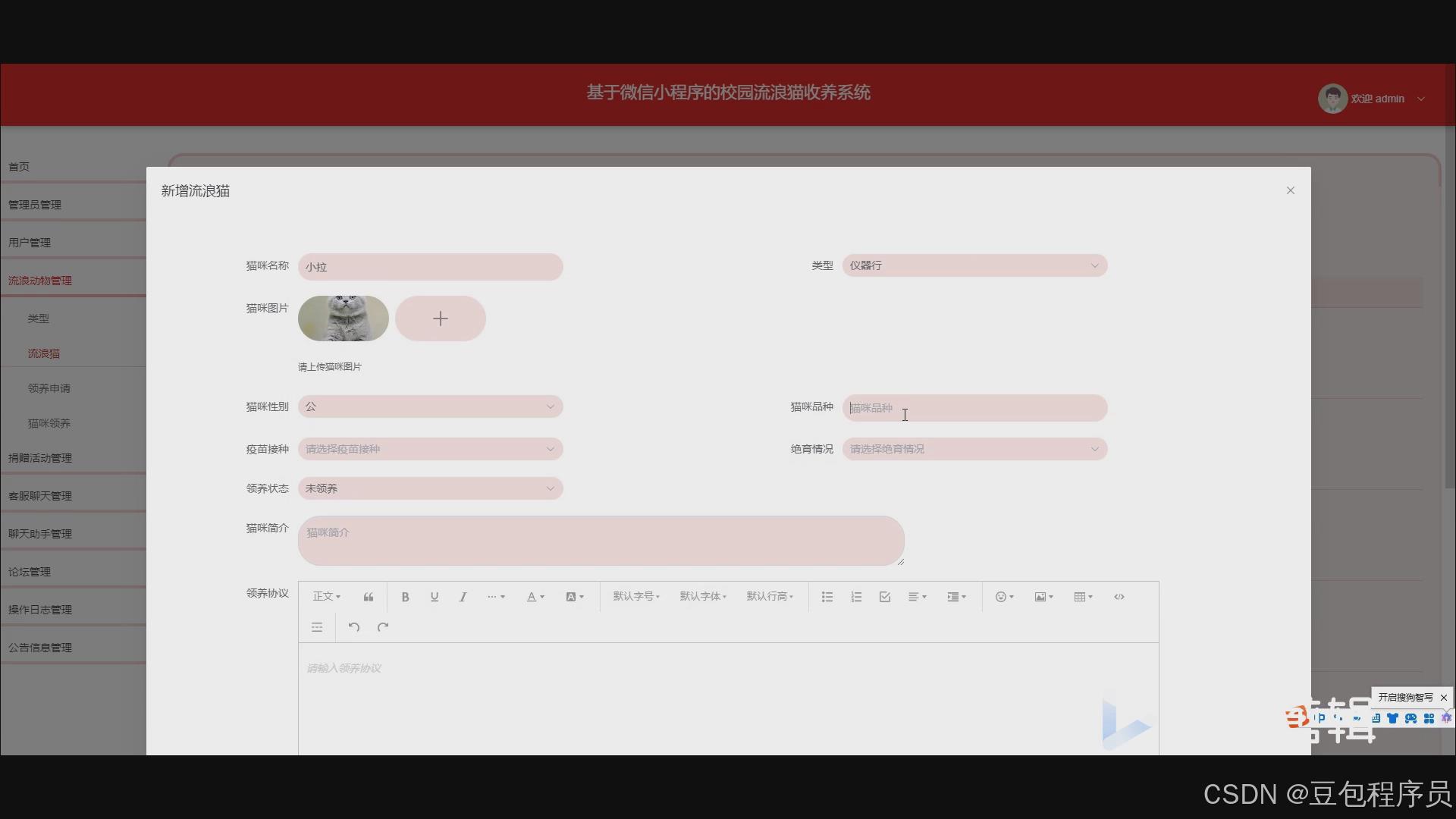Switch to code view via the </> icon
This screenshot has height=819, width=1456.
[1119, 597]
